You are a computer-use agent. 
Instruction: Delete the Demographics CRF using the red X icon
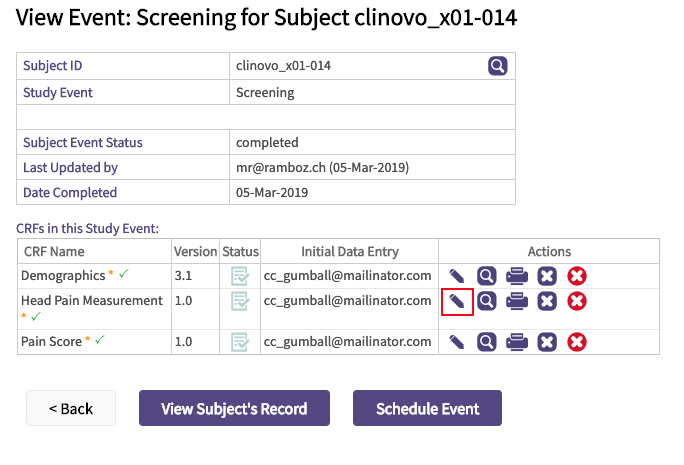577,275
